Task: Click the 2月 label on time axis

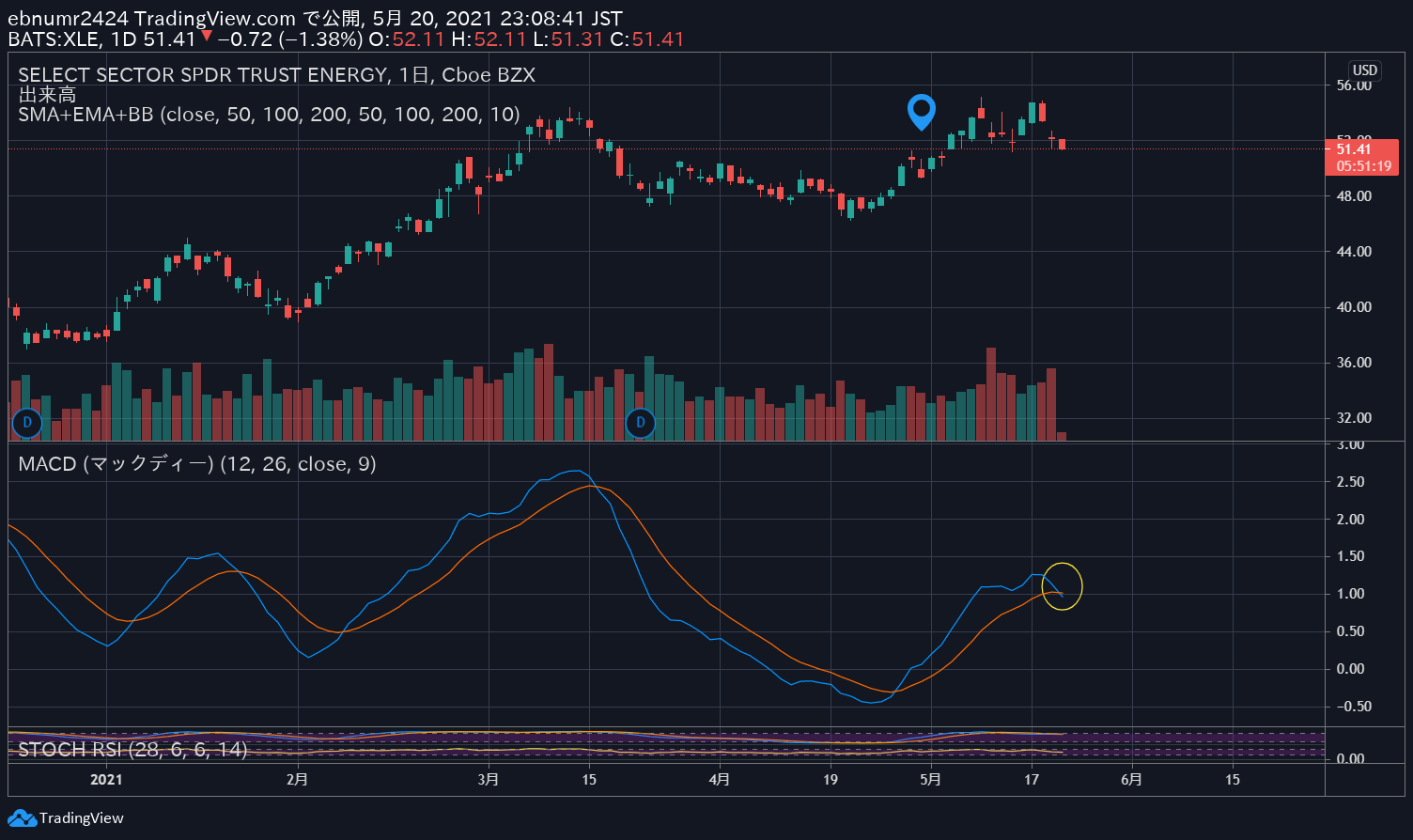Action: coord(297,779)
